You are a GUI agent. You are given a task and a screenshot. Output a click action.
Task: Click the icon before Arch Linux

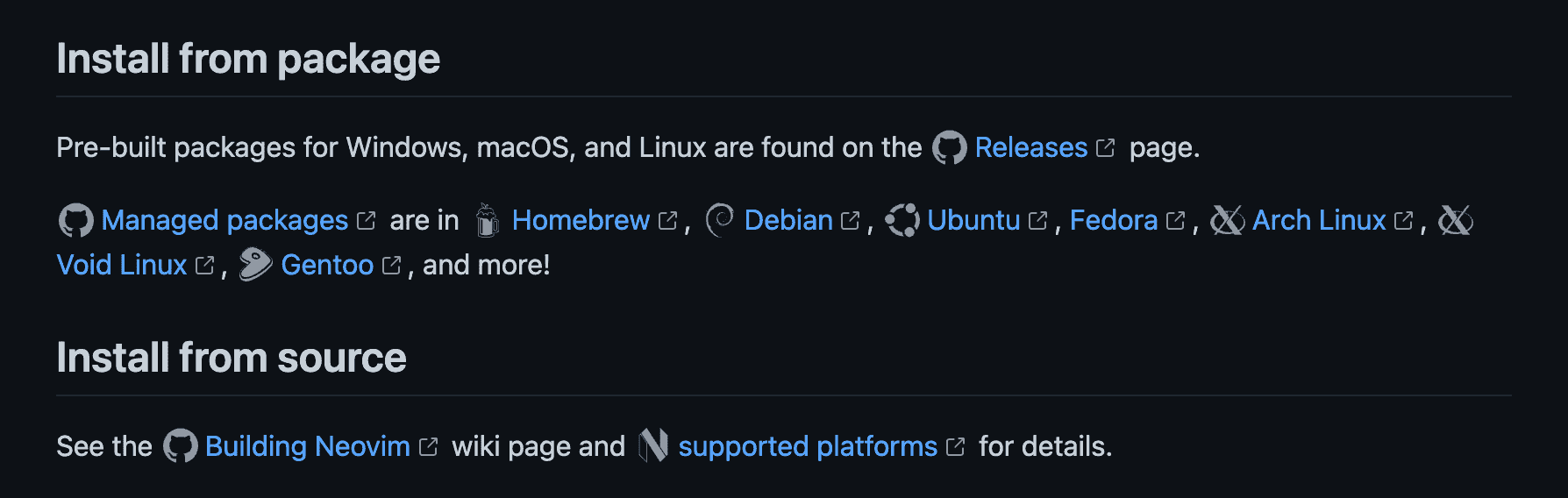pos(1227,221)
